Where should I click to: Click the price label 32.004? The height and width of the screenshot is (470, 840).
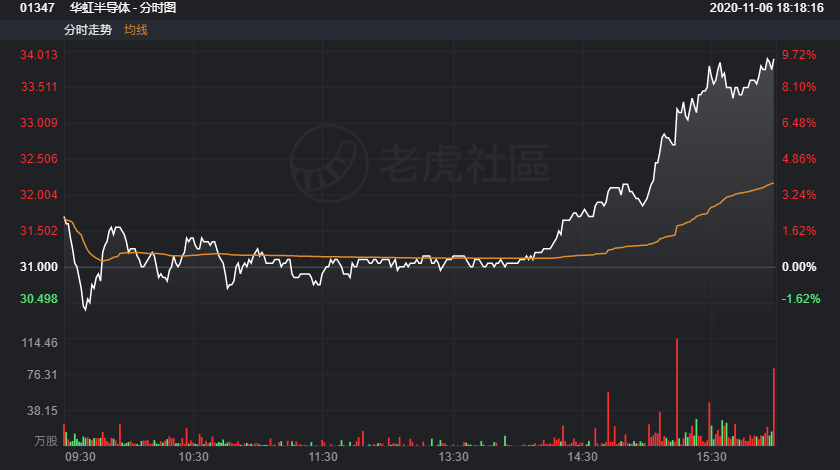tap(39, 195)
